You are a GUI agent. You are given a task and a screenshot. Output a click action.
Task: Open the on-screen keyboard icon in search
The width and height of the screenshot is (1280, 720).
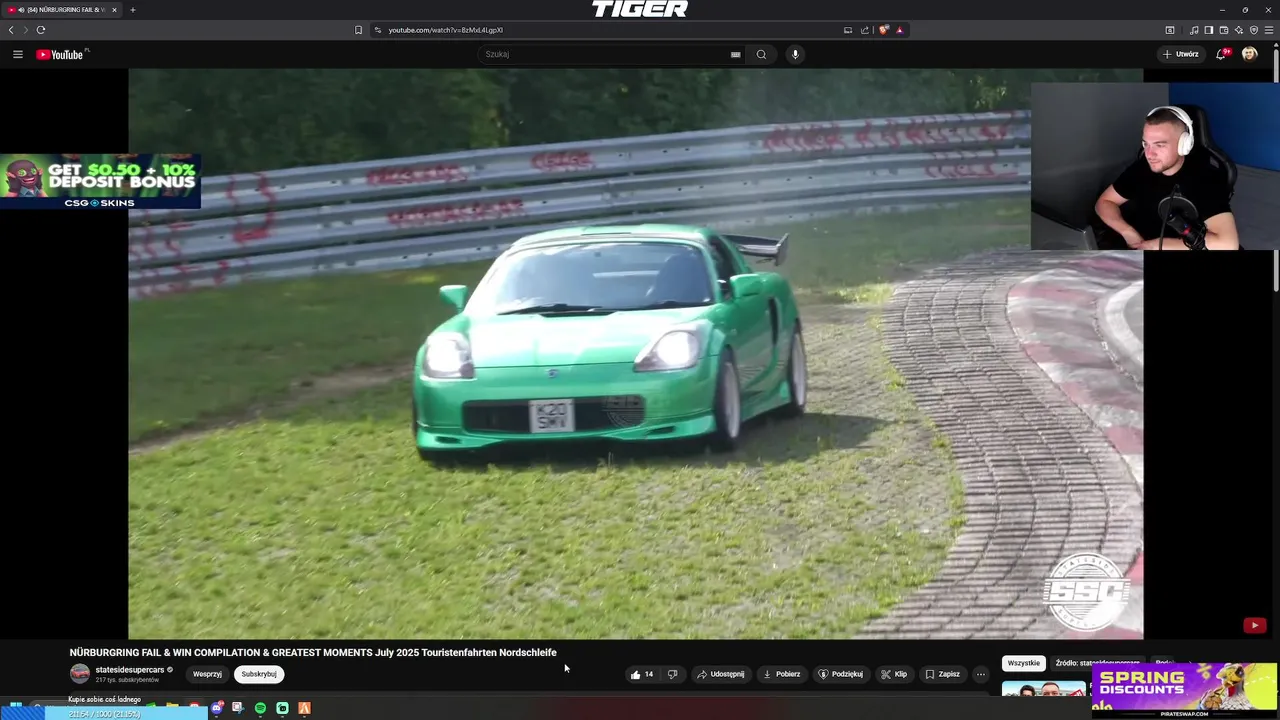point(736,54)
